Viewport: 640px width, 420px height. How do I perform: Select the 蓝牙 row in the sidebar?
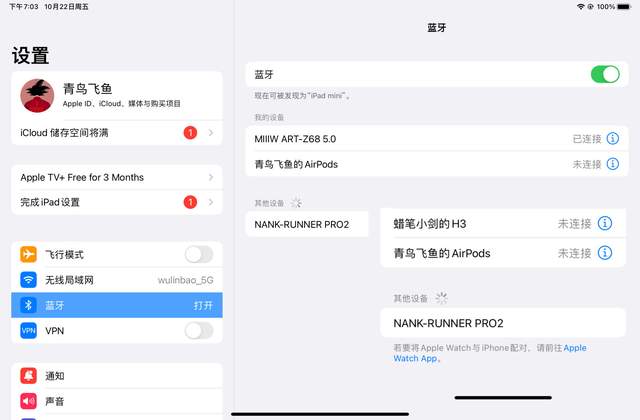[117, 305]
